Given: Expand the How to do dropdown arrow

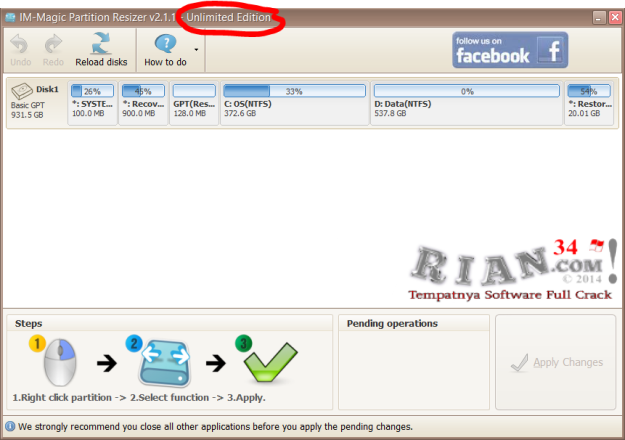Looking at the screenshot, I should point(196,50).
